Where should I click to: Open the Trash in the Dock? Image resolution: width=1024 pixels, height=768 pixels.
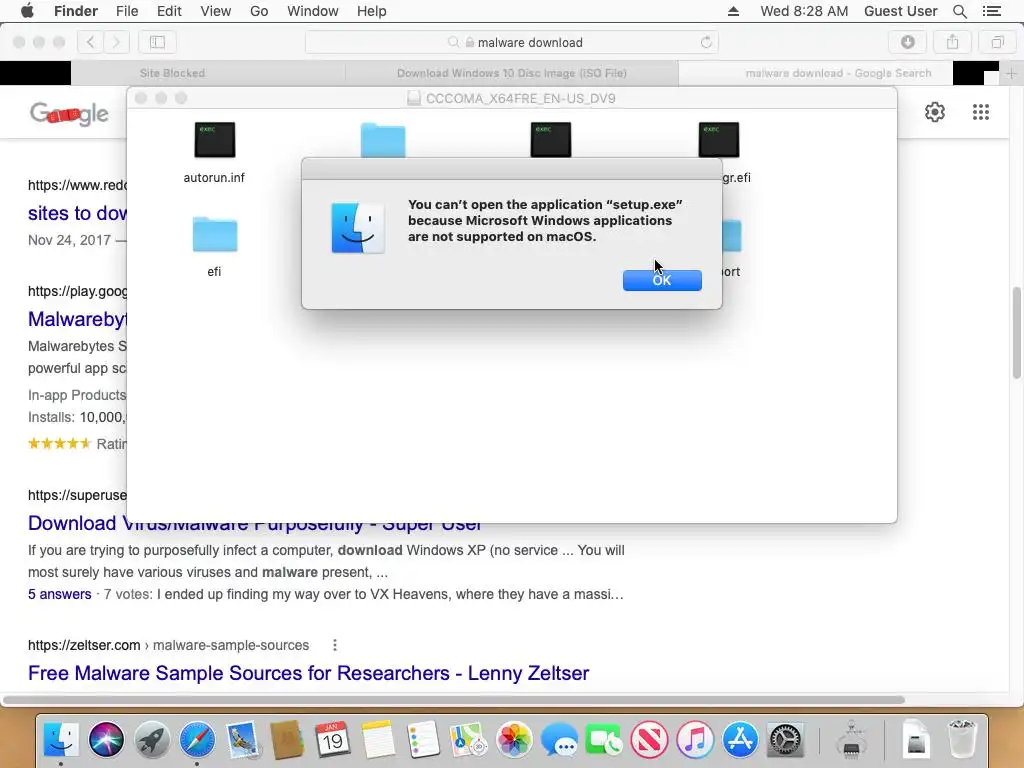click(x=962, y=740)
